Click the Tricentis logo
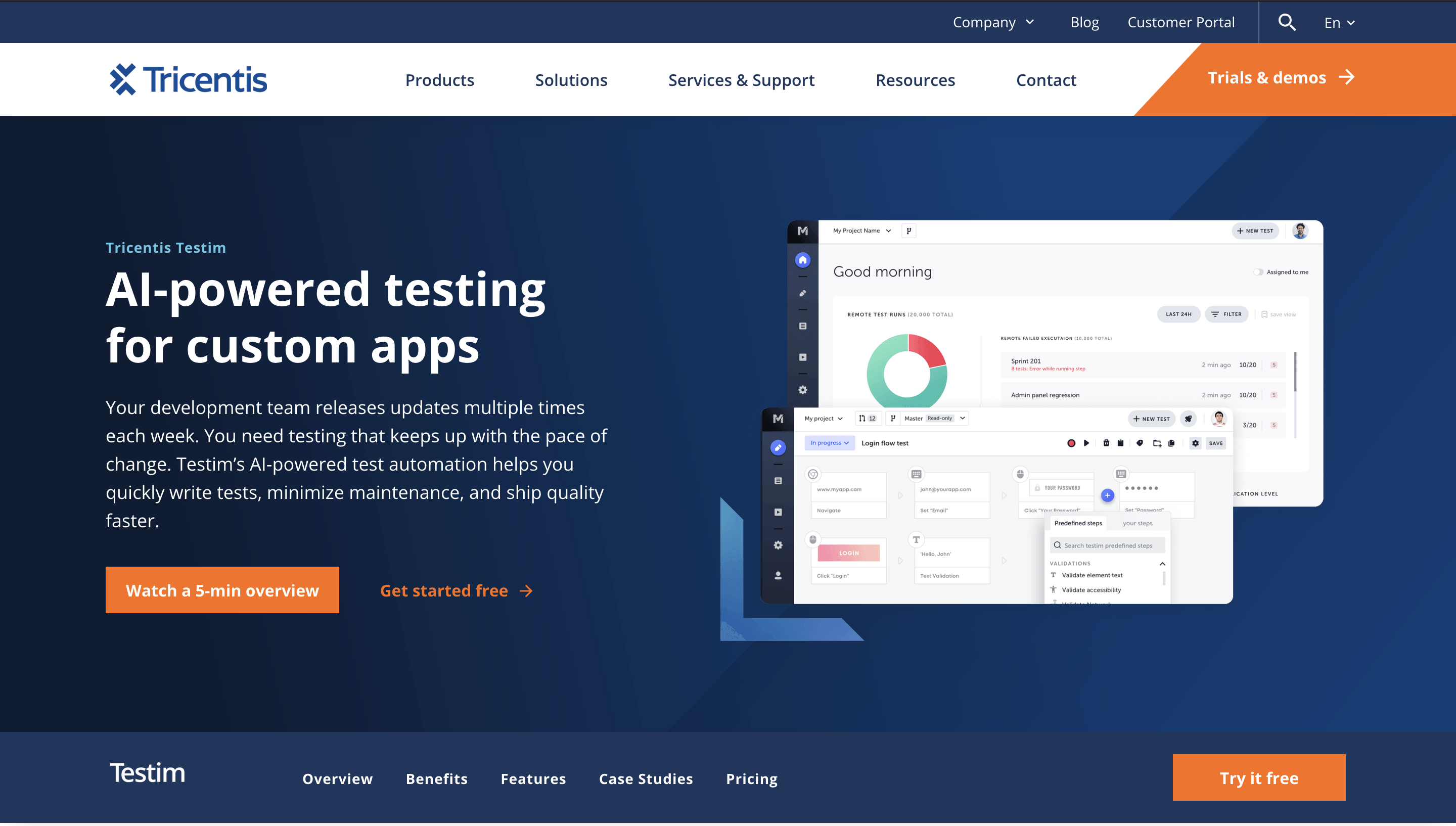 pyautogui.click(x=188, y=79)
